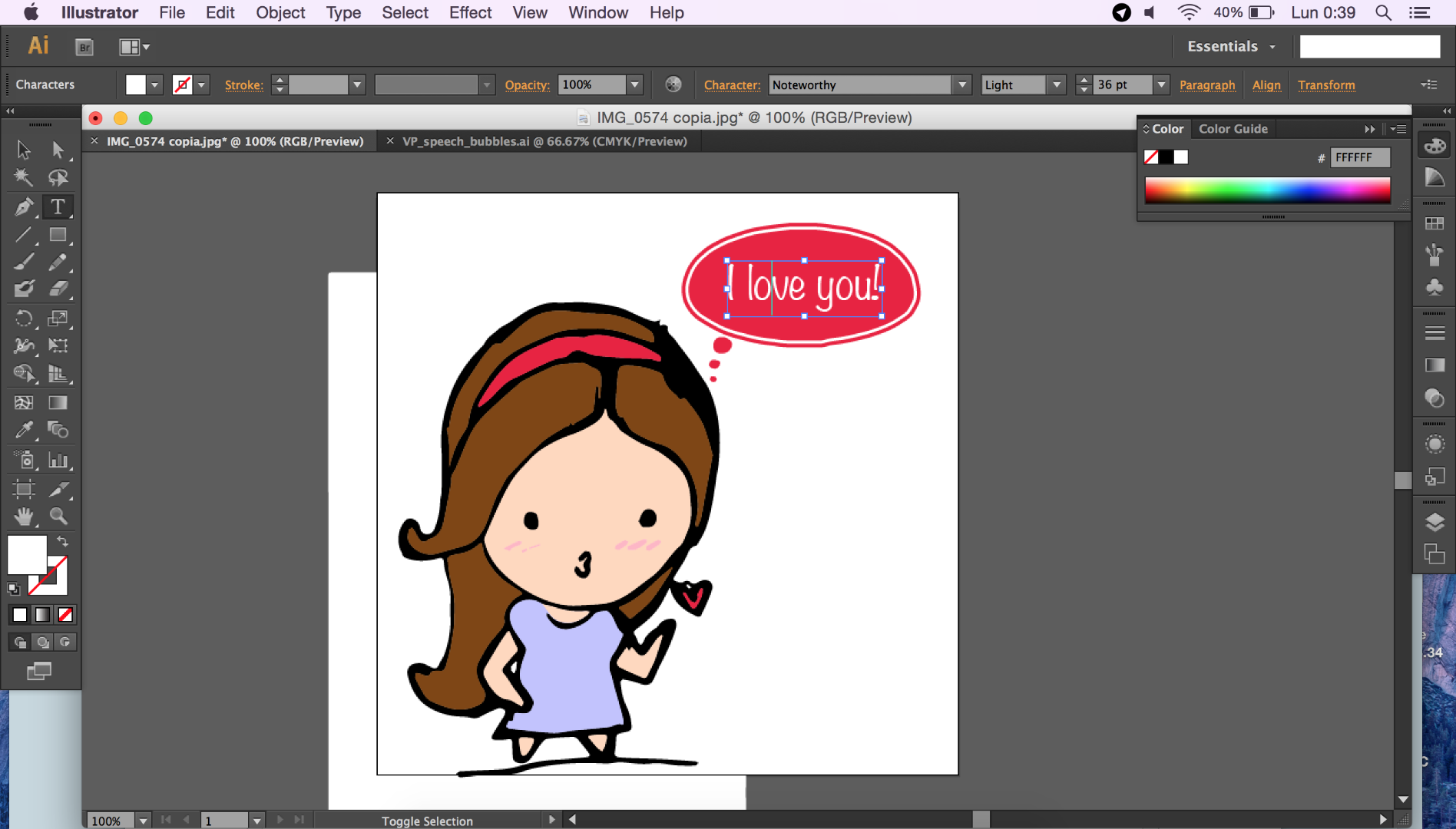
Task: Select the Free Transform tool
Action: [58, 345]
